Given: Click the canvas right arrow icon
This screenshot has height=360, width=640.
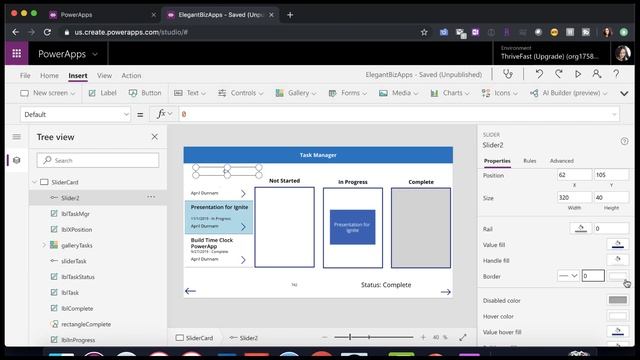Looking at the screenshot, I should (446, 292).
